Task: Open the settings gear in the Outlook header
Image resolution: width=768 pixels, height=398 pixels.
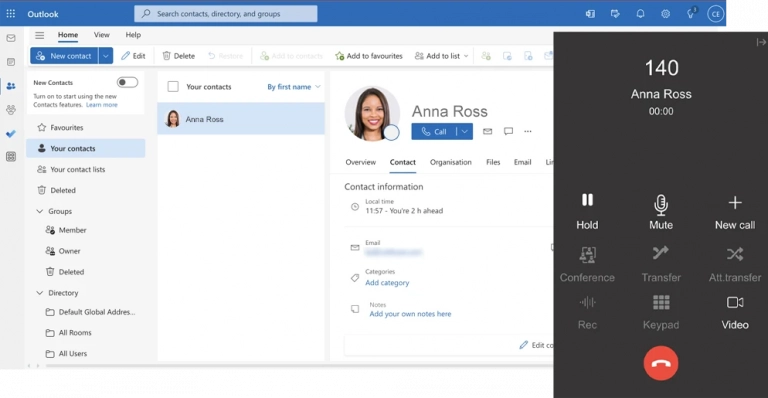Action: click(x=665, y=14)
